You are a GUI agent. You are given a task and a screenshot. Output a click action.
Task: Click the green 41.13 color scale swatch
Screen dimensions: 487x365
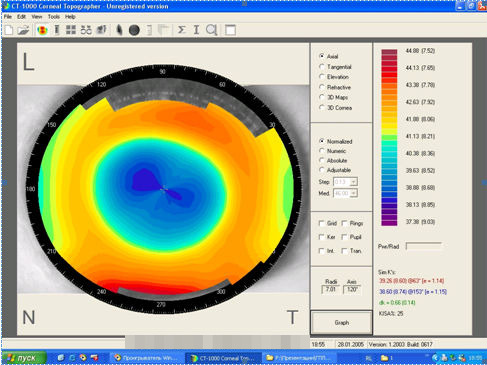point(389,137)
